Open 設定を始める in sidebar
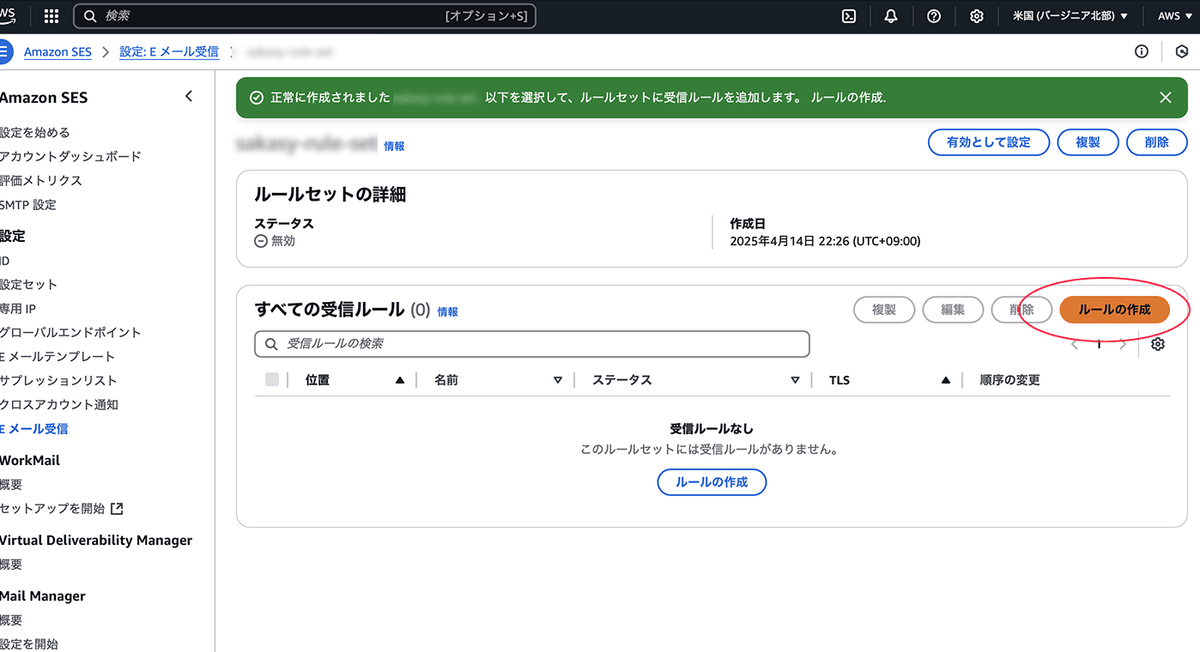1200x652 pixels. 35,132
